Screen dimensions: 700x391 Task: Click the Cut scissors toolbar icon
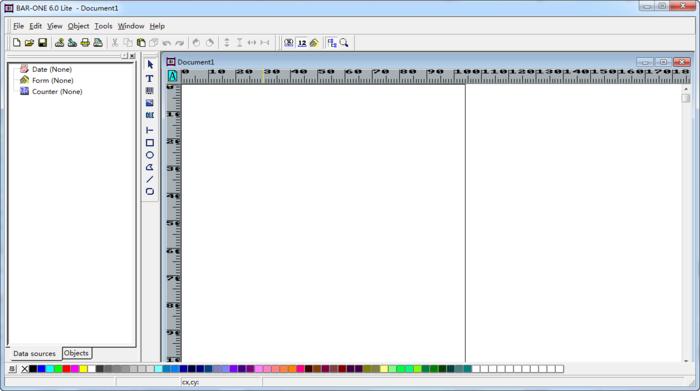(115, 43)
